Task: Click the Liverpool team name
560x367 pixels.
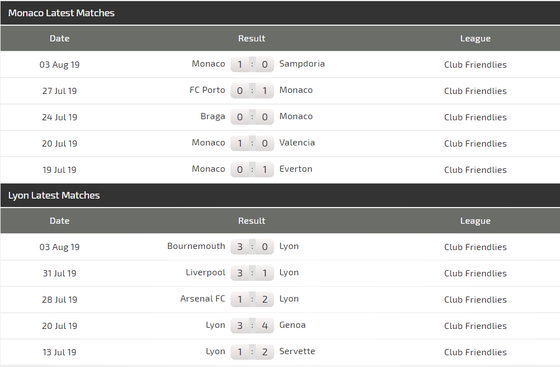Action: (x=205, y=272)
